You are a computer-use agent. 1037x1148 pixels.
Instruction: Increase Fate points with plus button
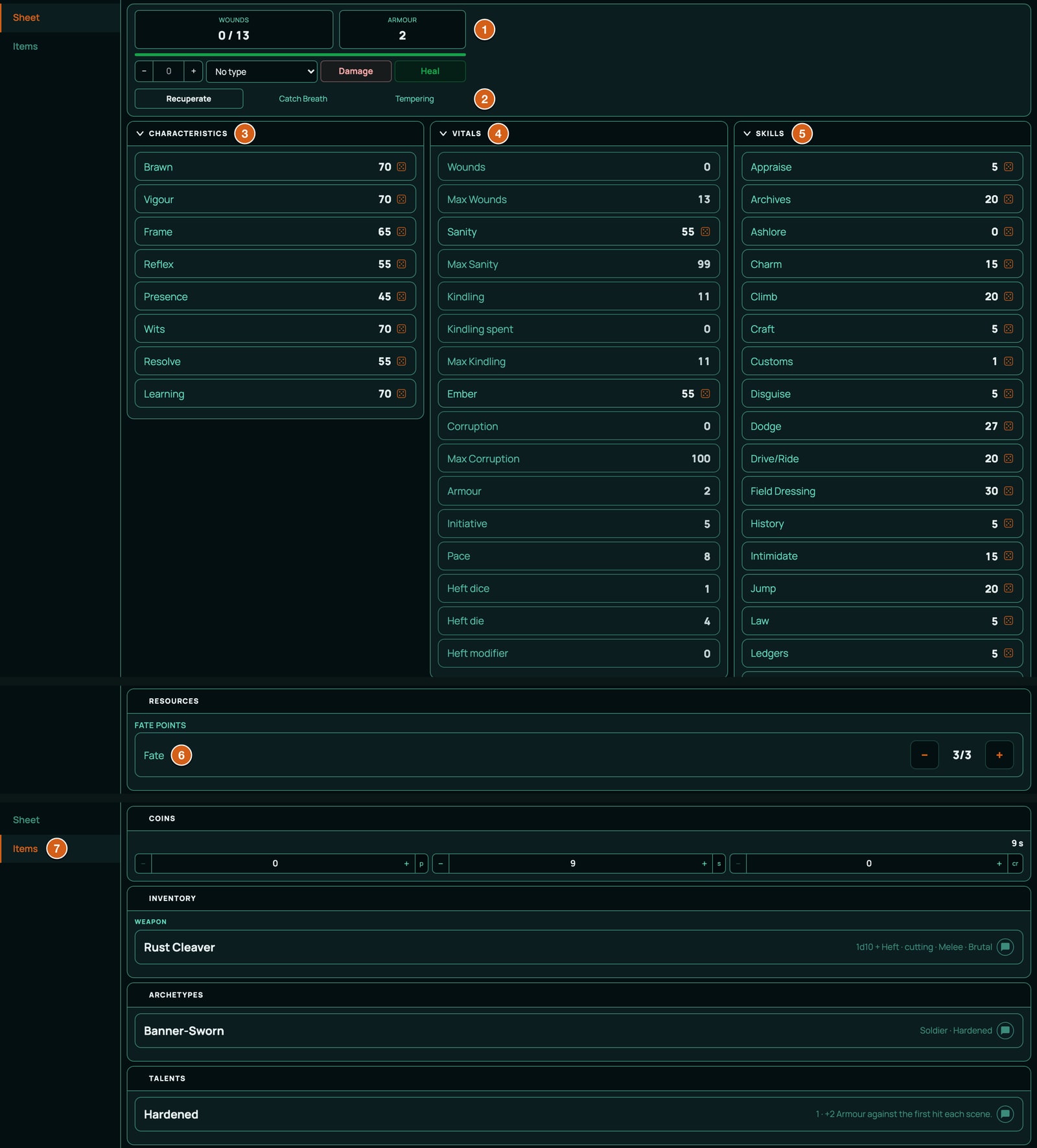(x=999, y=755)
